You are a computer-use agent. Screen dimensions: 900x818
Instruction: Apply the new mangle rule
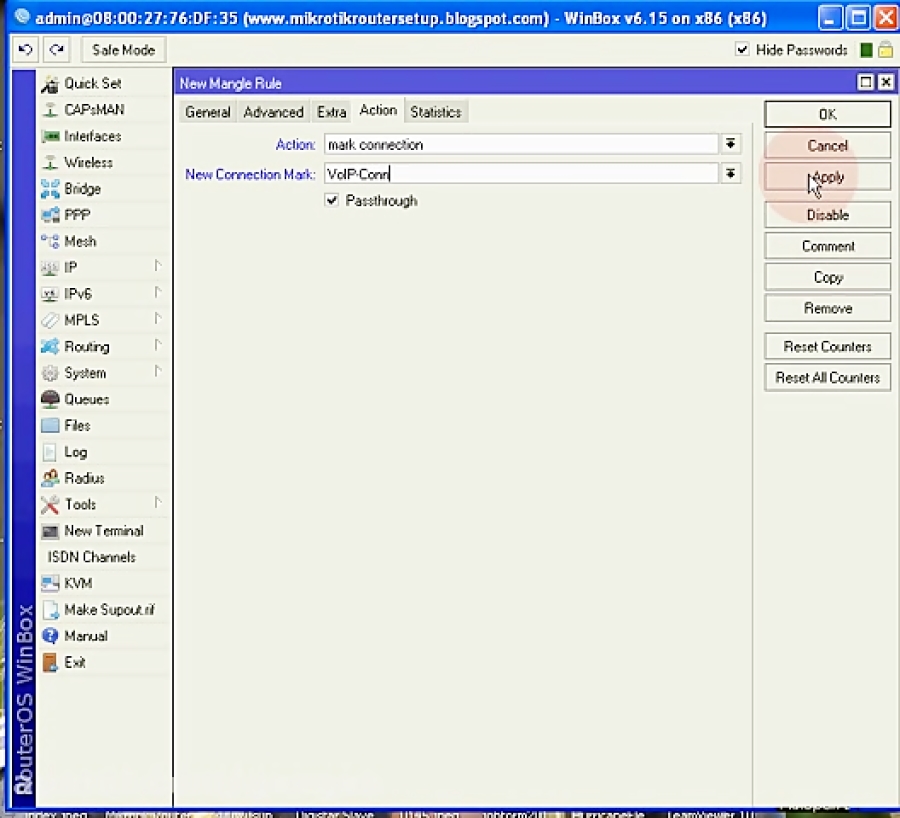(826, 175)
